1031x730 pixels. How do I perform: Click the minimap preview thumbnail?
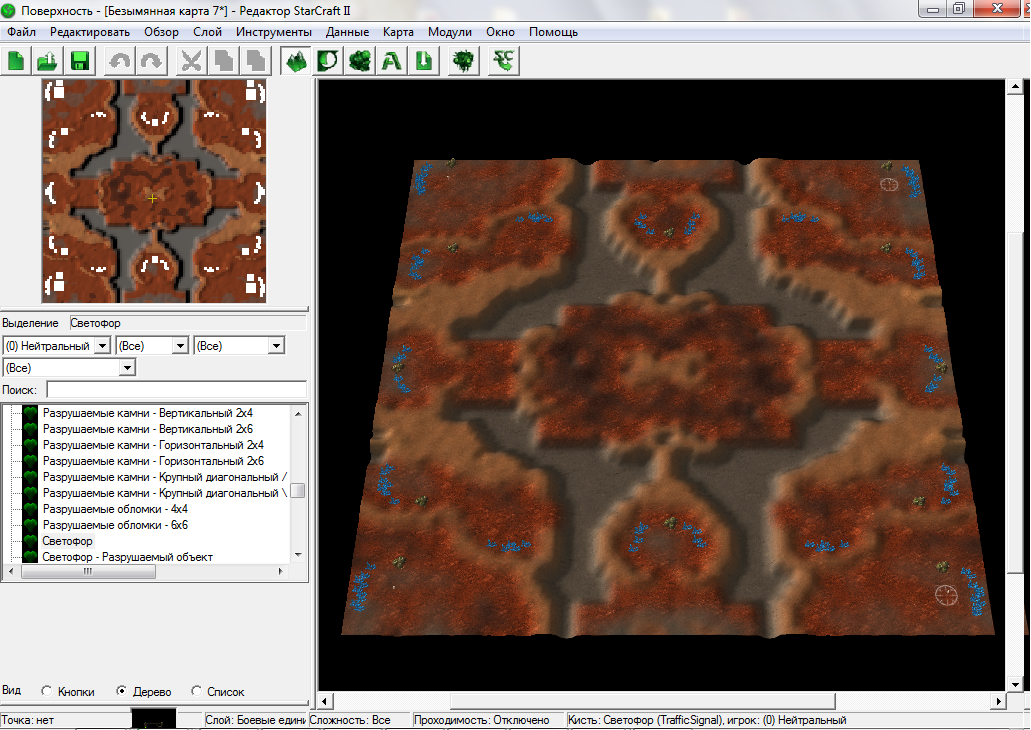click(x=154, y=191)
